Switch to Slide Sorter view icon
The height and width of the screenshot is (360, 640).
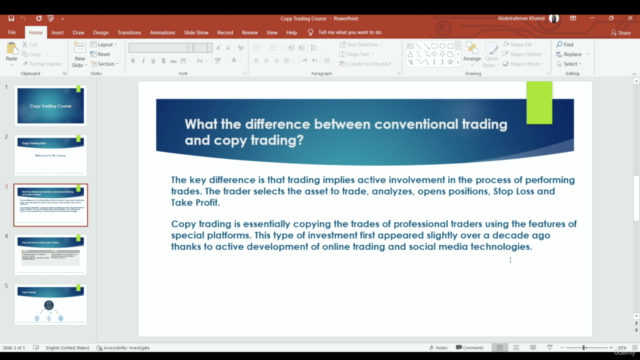pos(516,348)
